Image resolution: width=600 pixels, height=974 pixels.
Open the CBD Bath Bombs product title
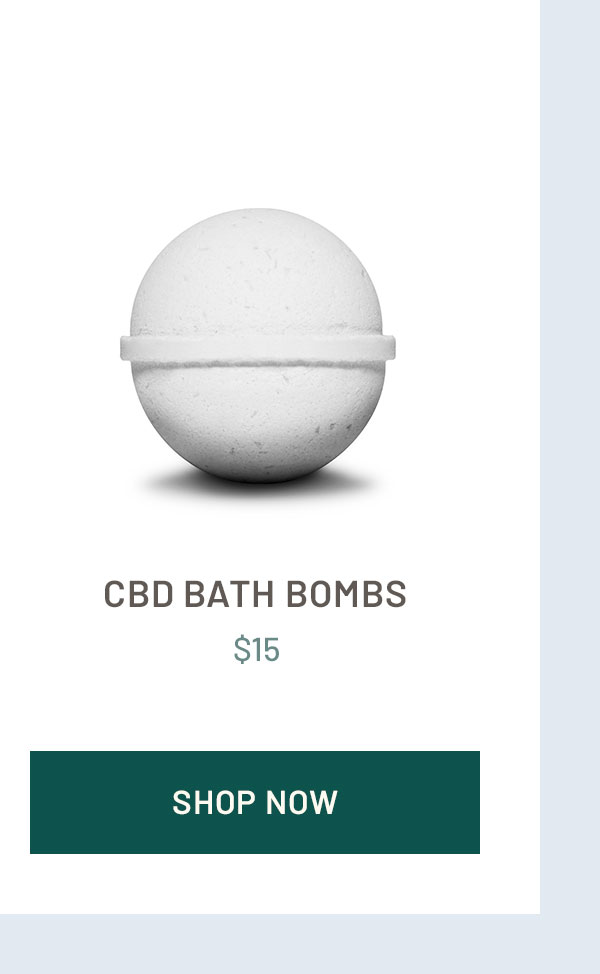click(x=255, y=593)
